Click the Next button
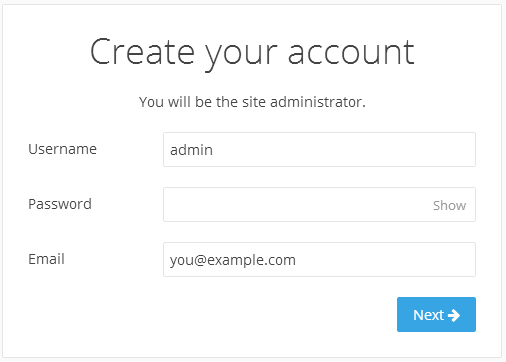 click(x=436, y=314)
